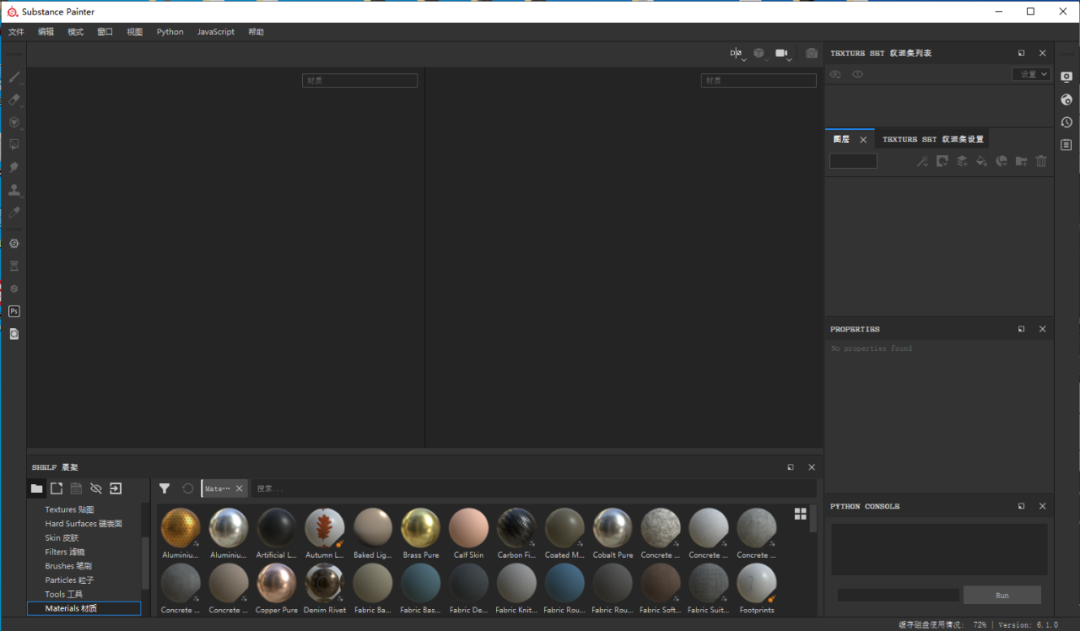Click the add effect magic wand icon
Viewport: 1080px width, 631px height.
coord(922,161)
